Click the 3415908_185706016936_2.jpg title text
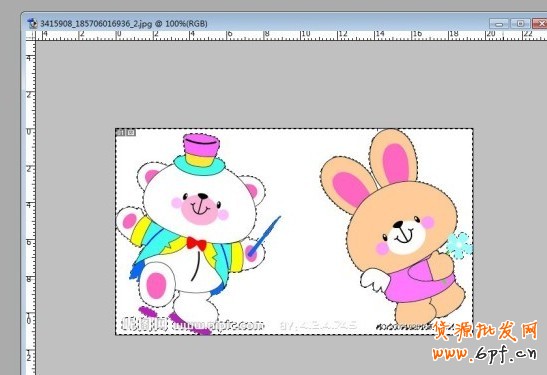The height and width of the screenshot is (375, 547). tap(96, 24)
